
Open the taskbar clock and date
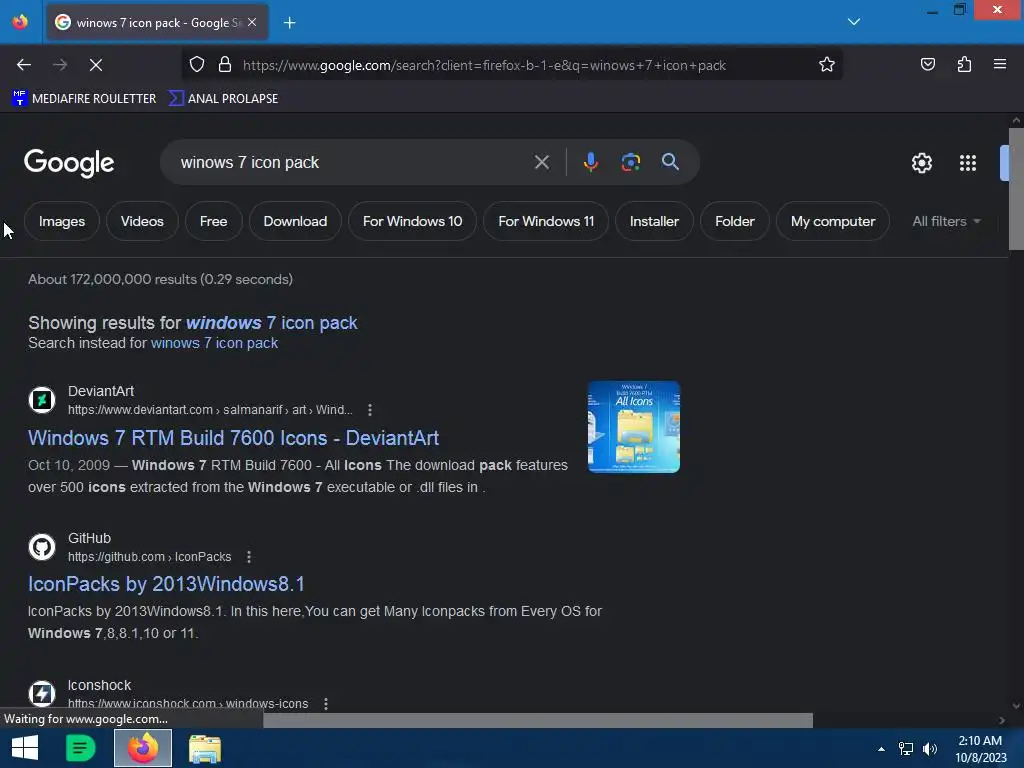[980, 749]
